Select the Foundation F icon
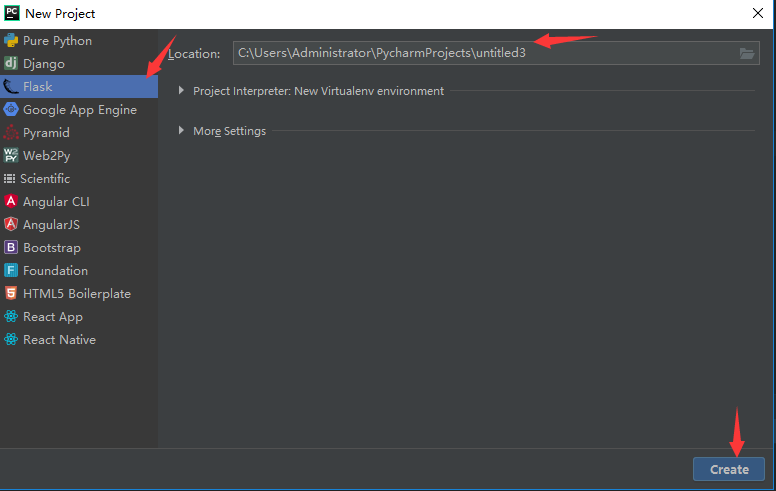The image size is (776, 491). pos(11,270)
